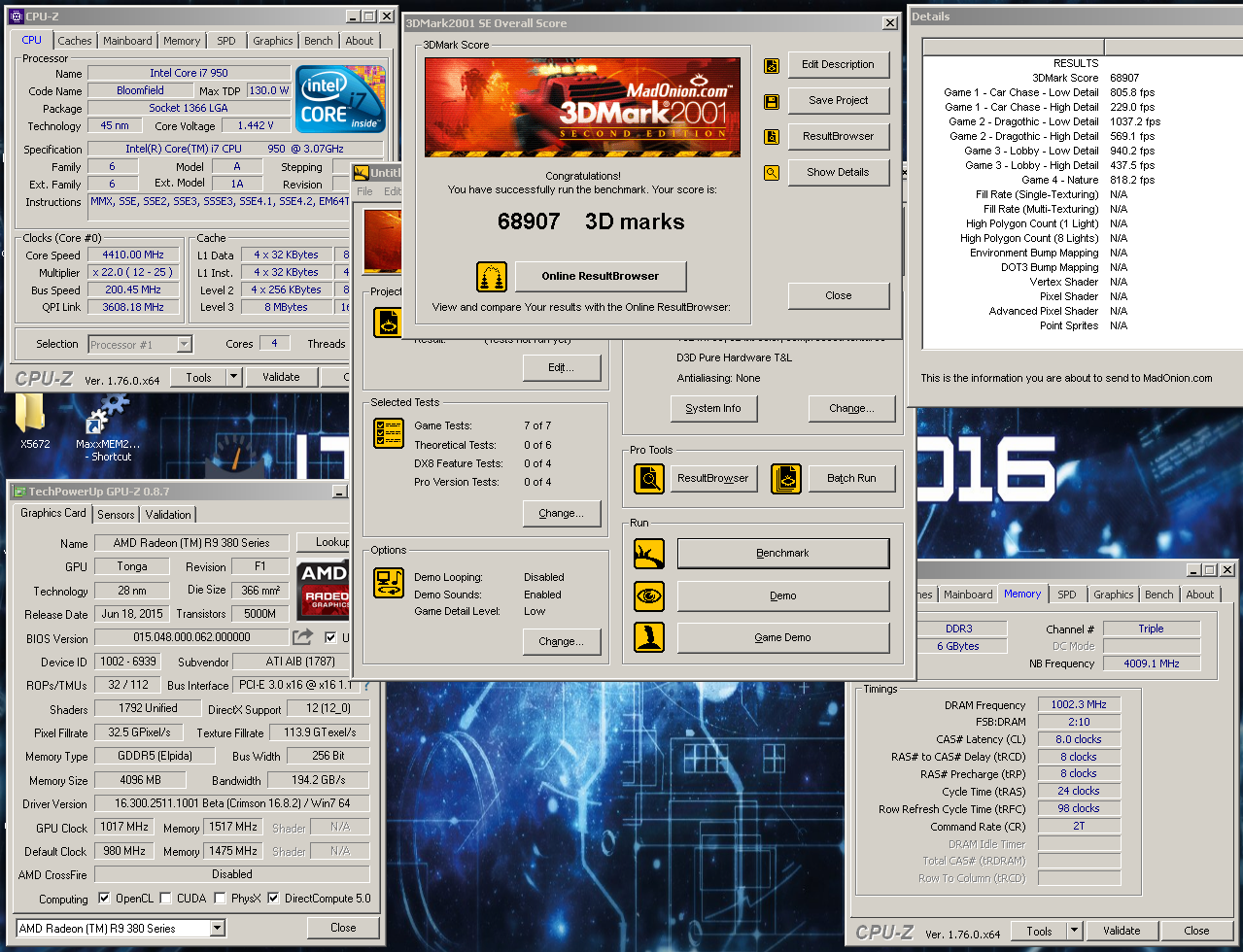Click the Driver Version field in GPU-Z

[x=231, y=803]
